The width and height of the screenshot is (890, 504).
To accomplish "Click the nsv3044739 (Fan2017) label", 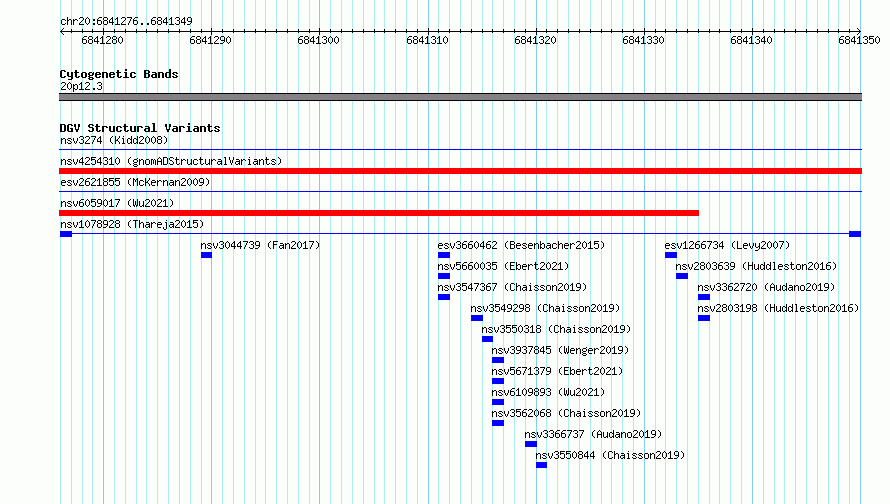I will (x=260, y=245).
